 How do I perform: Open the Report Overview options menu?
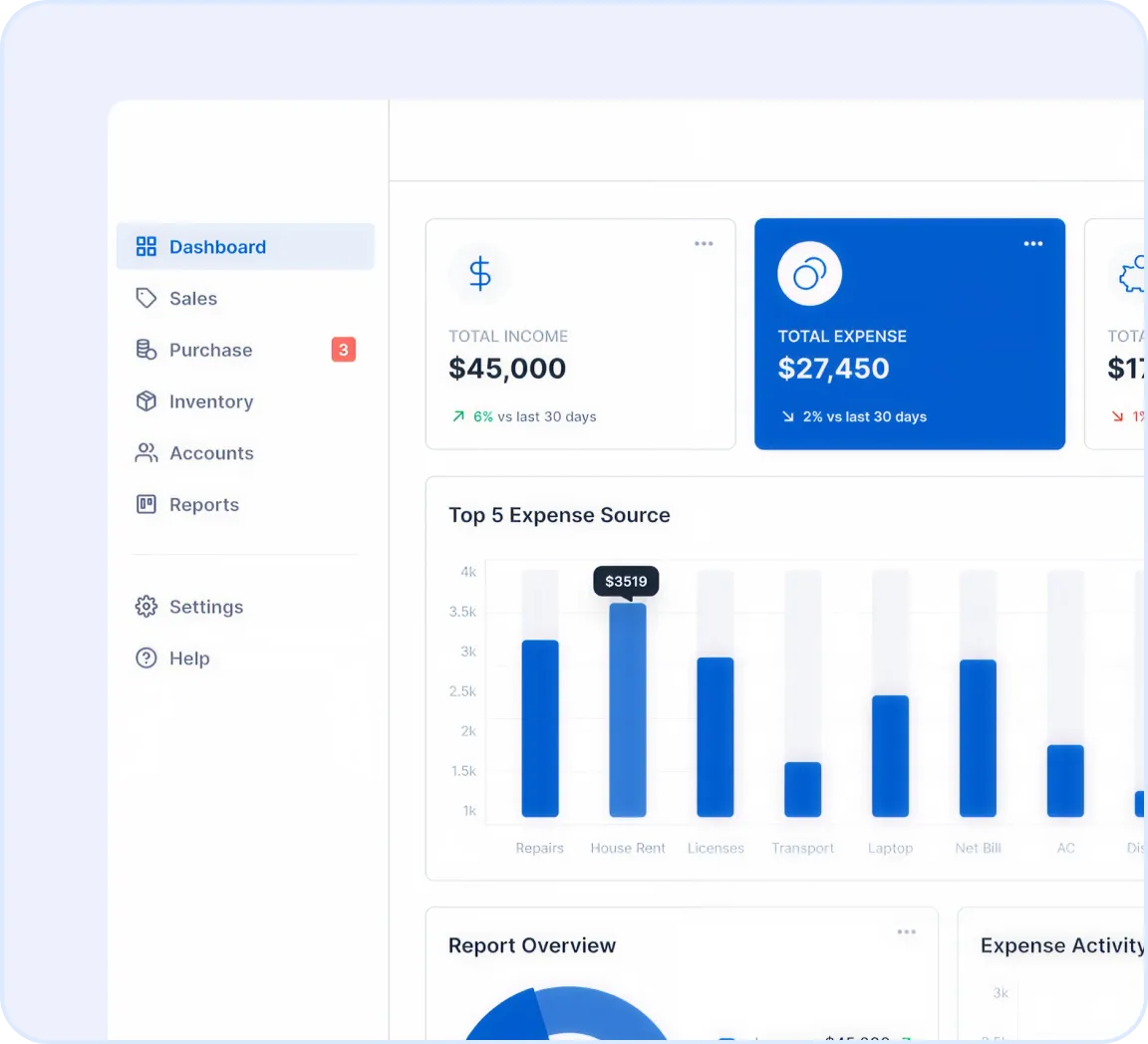(x=907, y=932)
